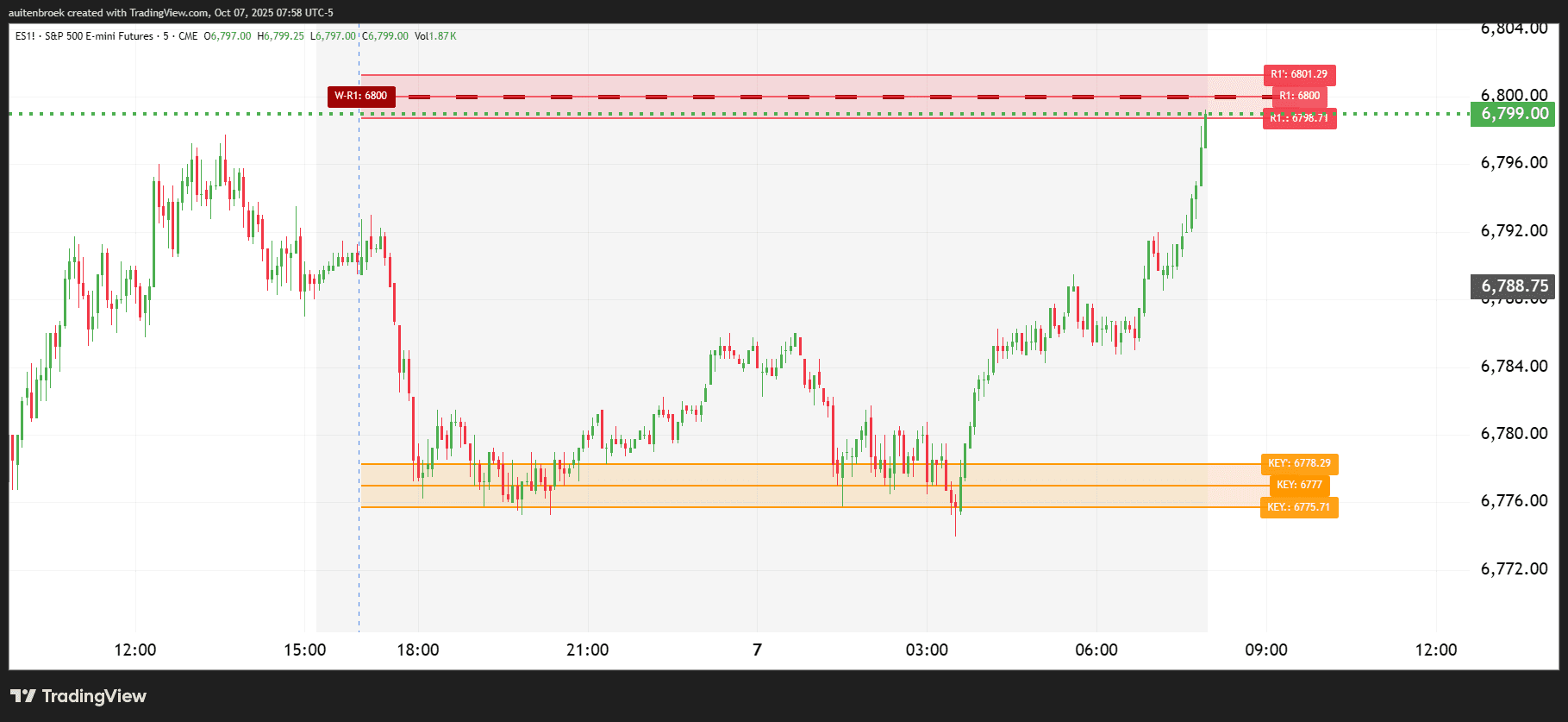Select the R1': 6801.29 level label
Screen dimensions: 1568x722
[x=1298, y=74]
